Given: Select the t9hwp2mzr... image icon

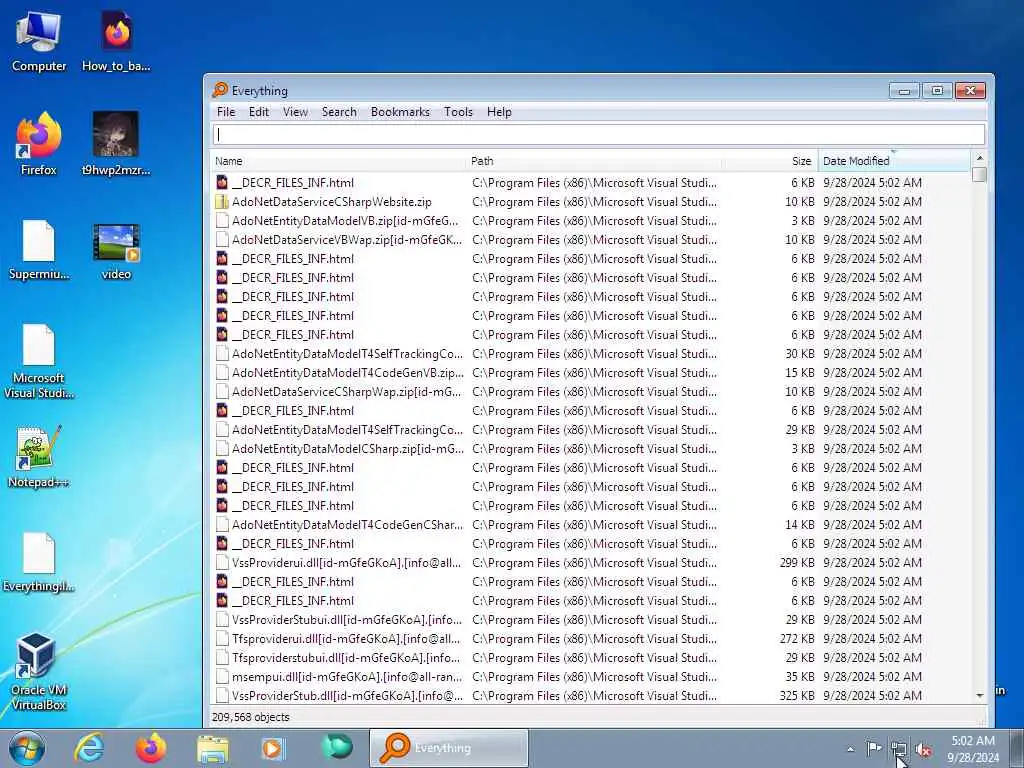Looking at the screenshot, I should tap(116, 144).
